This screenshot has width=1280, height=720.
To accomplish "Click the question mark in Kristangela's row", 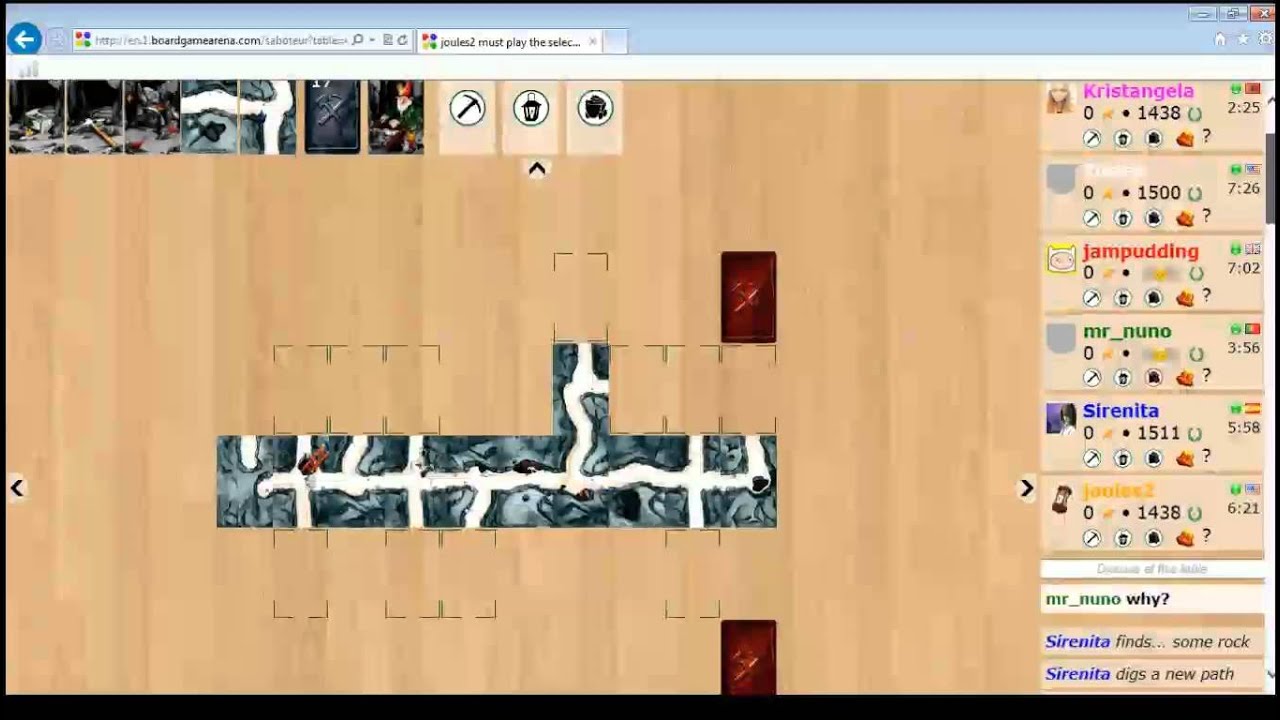I will pyautogui.click(x=1207, y=136).
